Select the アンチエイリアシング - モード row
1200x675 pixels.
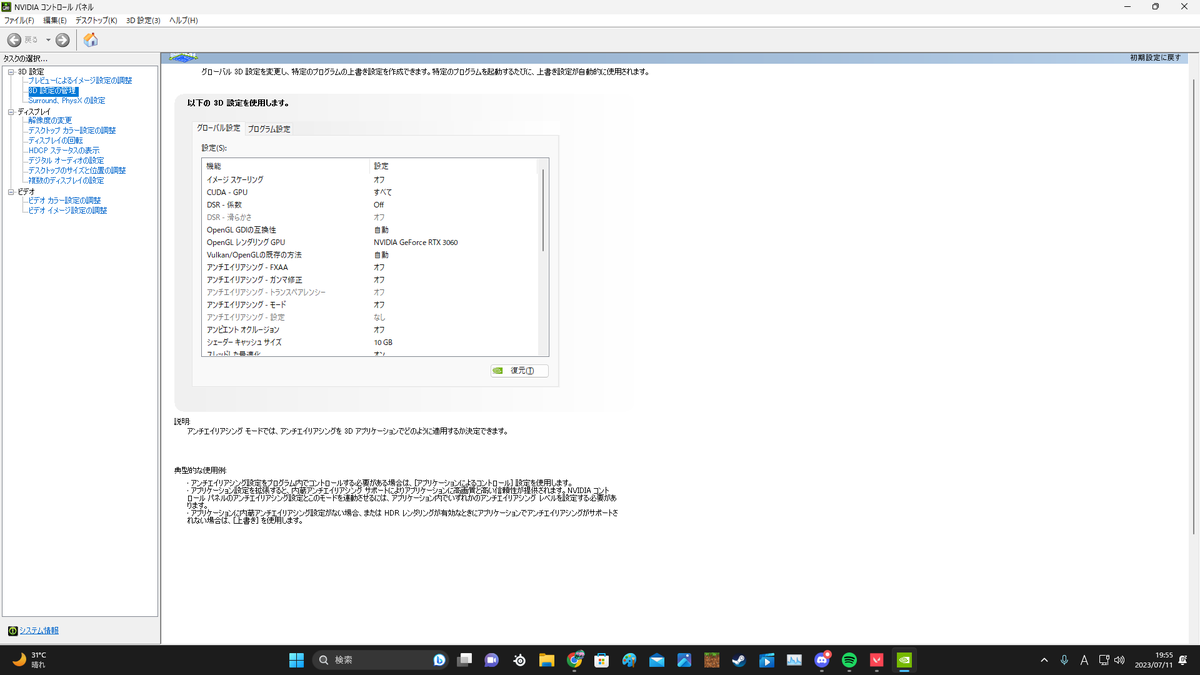pyautogui.click(x=371, y=304)
